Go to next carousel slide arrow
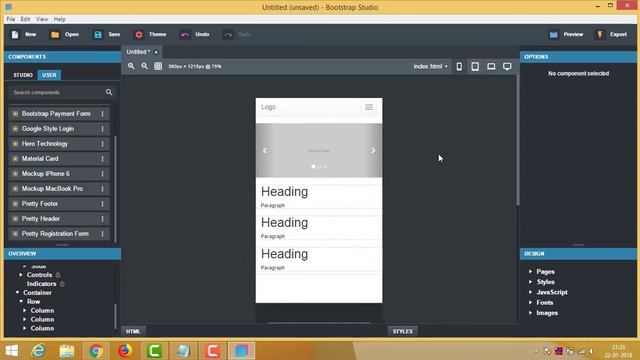This screenshot has width=640, height=360. point(373,151)
